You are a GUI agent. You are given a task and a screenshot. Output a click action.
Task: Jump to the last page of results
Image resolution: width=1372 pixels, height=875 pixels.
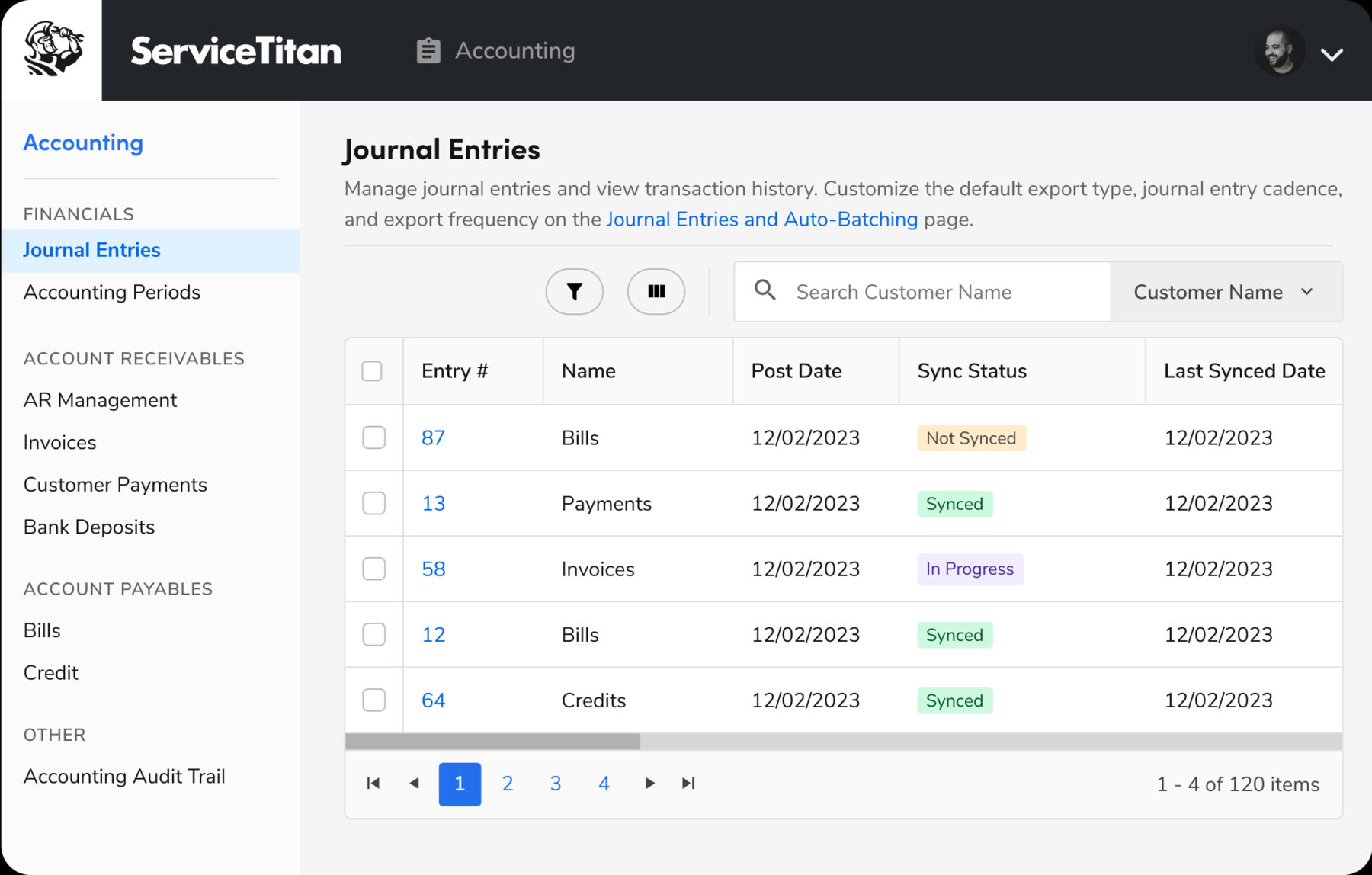coord(688,784)
